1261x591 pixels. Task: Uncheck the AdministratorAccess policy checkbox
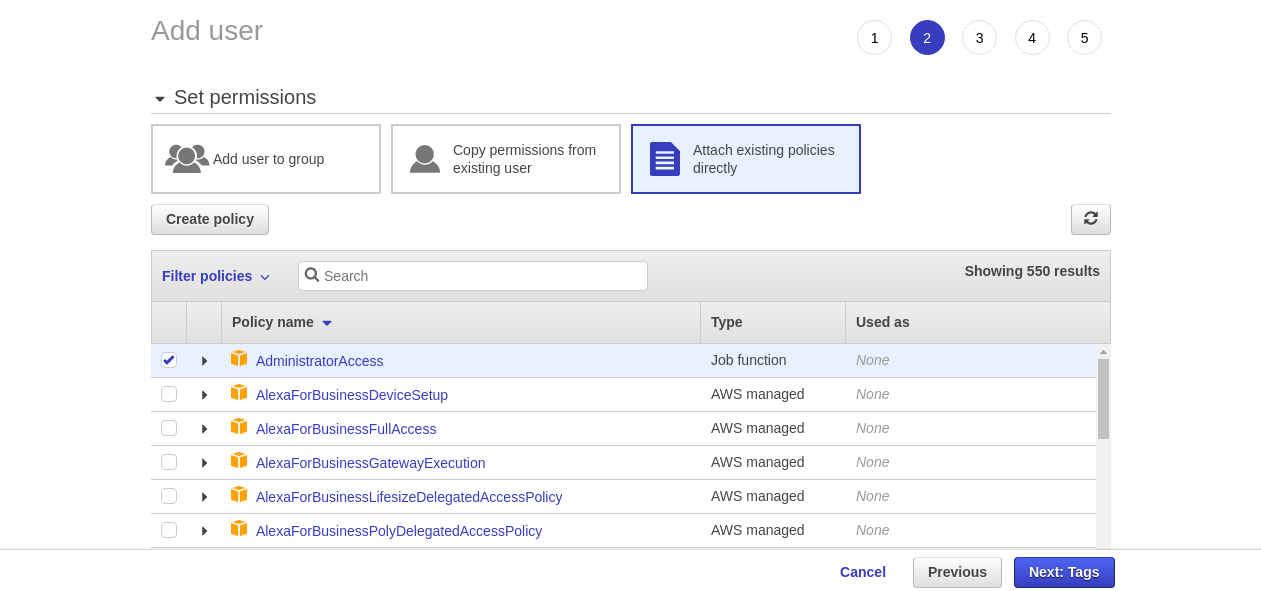pos(169,360)
